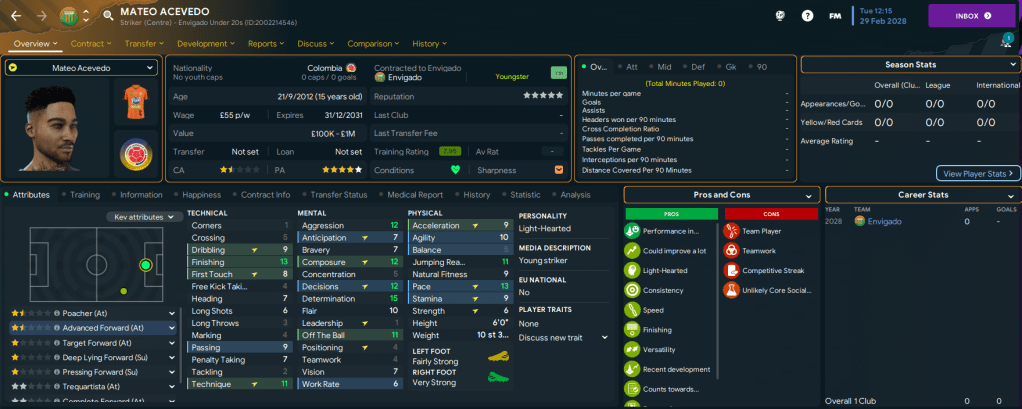Click the FM logo menu icon

point(835,15)
